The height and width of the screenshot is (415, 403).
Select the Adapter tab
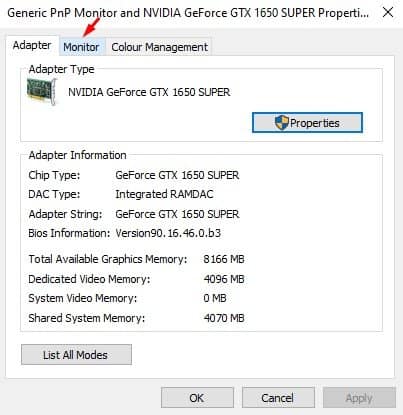point(32,45)
